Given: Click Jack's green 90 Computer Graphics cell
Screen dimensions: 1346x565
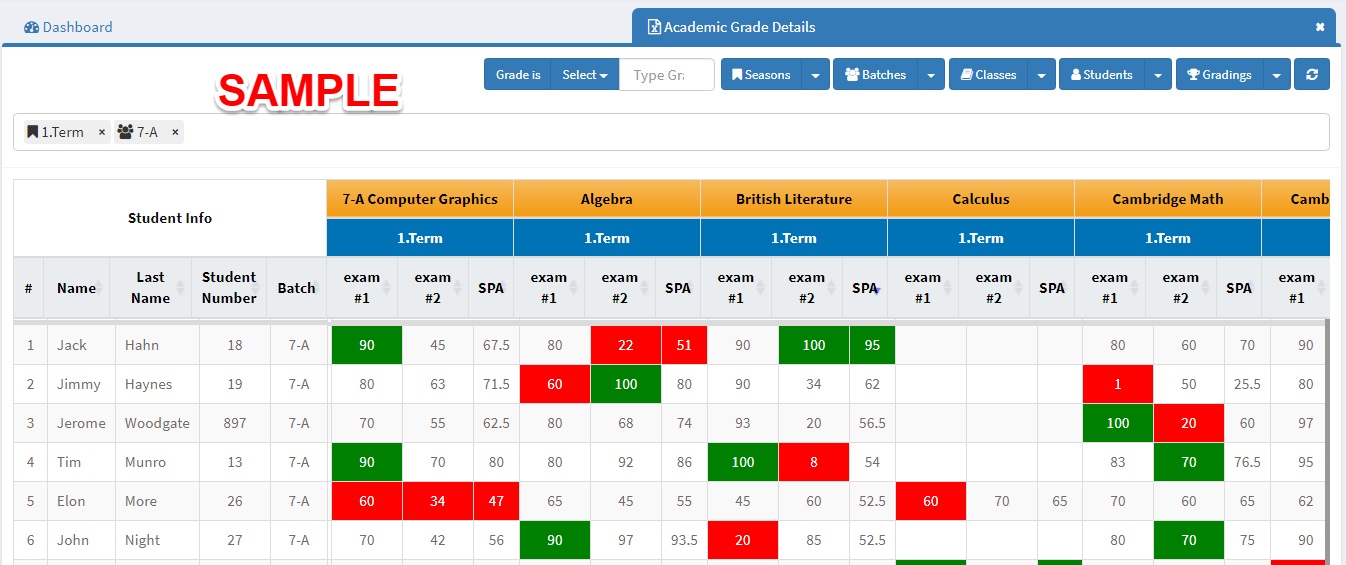Looking at the screenshot, I should coord(367,345).
